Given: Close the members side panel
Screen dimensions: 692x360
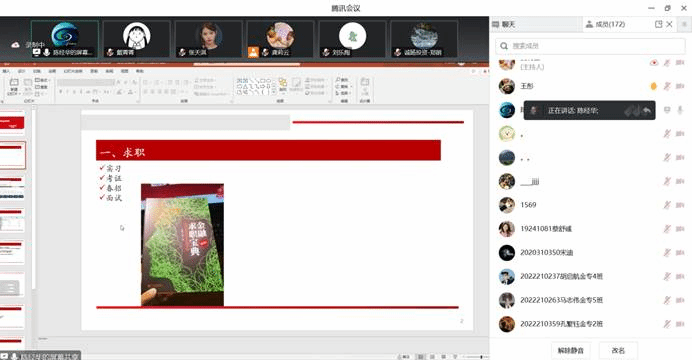Looking at the screenshot, I should (x=669, y=24).
